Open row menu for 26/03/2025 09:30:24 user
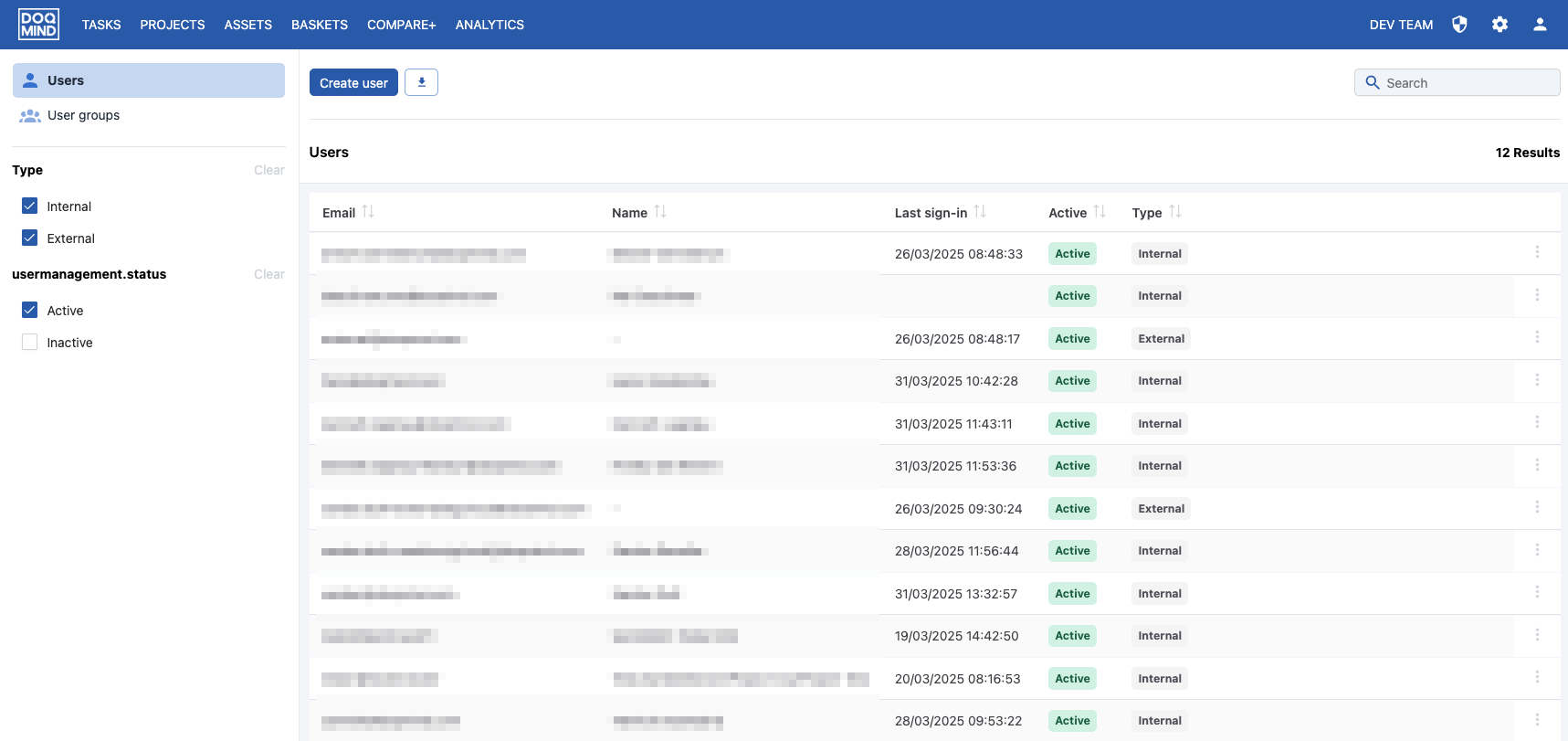 [1537, 508]
